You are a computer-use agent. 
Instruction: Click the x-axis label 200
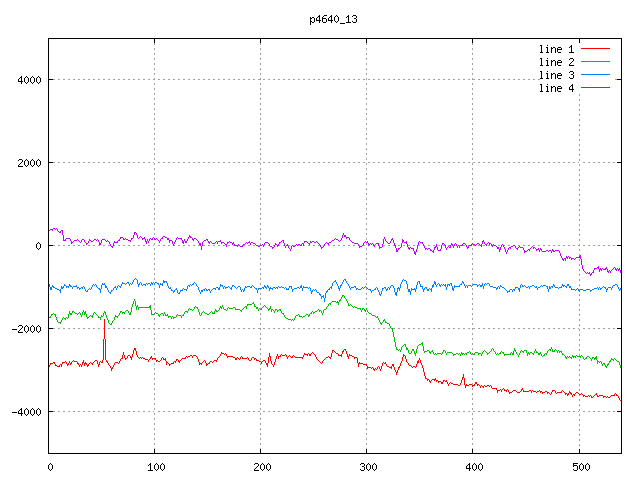[262, 467]
